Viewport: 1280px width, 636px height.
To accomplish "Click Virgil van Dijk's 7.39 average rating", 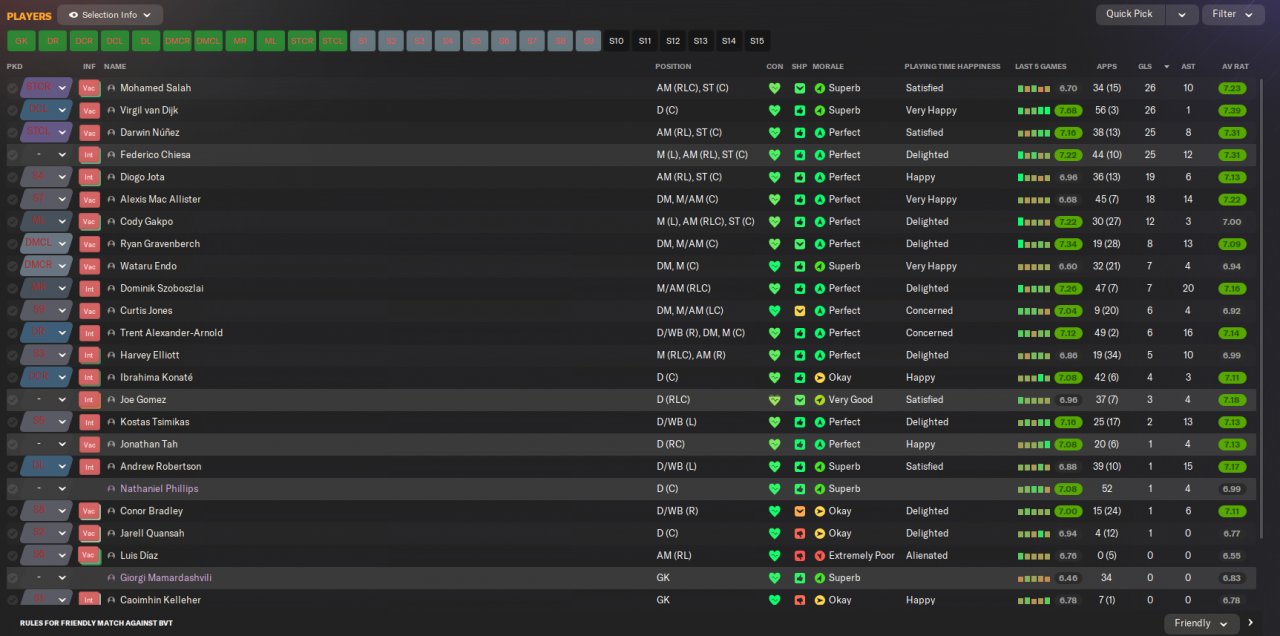I will click(x=1233, y=110).
